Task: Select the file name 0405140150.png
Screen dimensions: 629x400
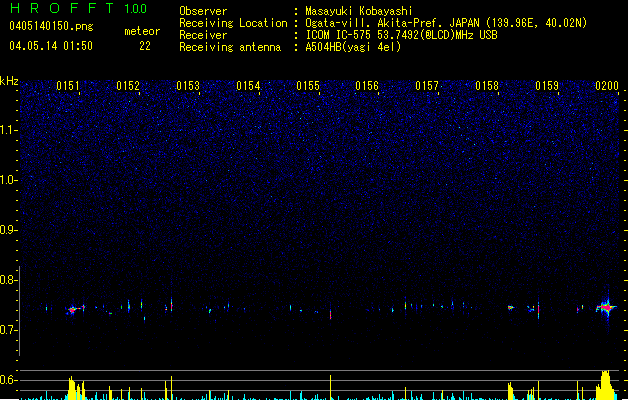Action: 51,26
